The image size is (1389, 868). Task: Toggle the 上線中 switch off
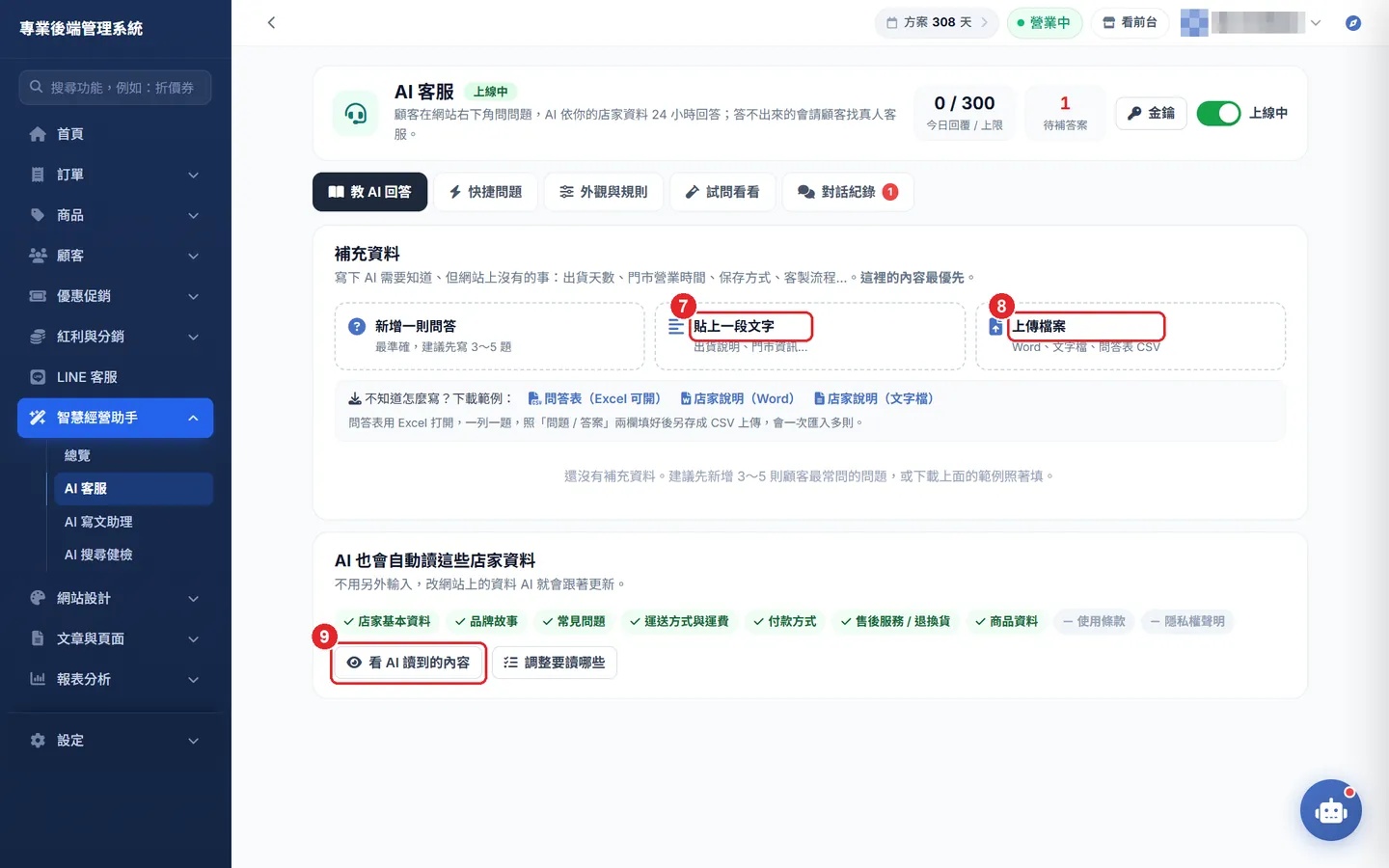click(1218, 113)
